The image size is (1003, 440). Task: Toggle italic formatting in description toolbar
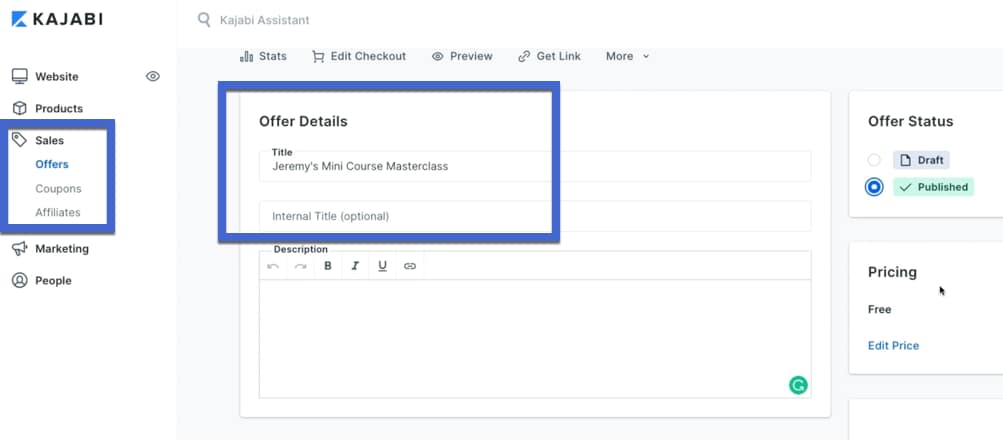[355, 266]
